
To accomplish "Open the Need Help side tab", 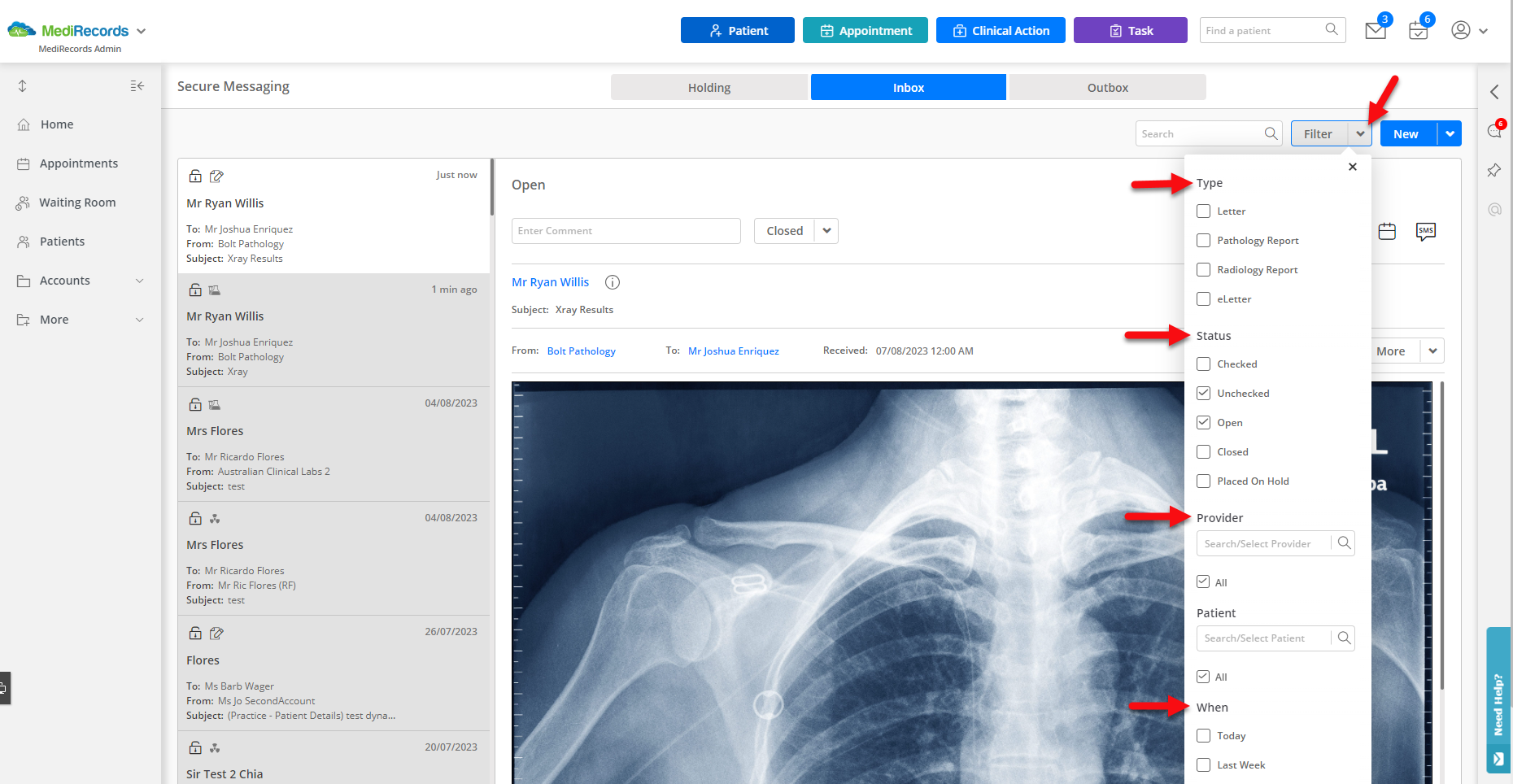I will point(1498,700).
